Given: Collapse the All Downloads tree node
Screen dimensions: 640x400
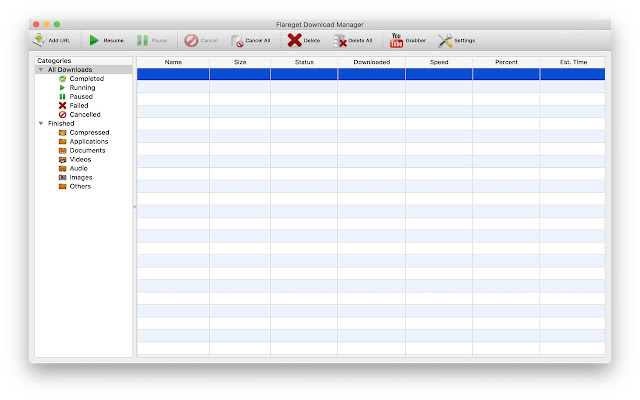Looking at the screenshot, I should tap(41, 69).
